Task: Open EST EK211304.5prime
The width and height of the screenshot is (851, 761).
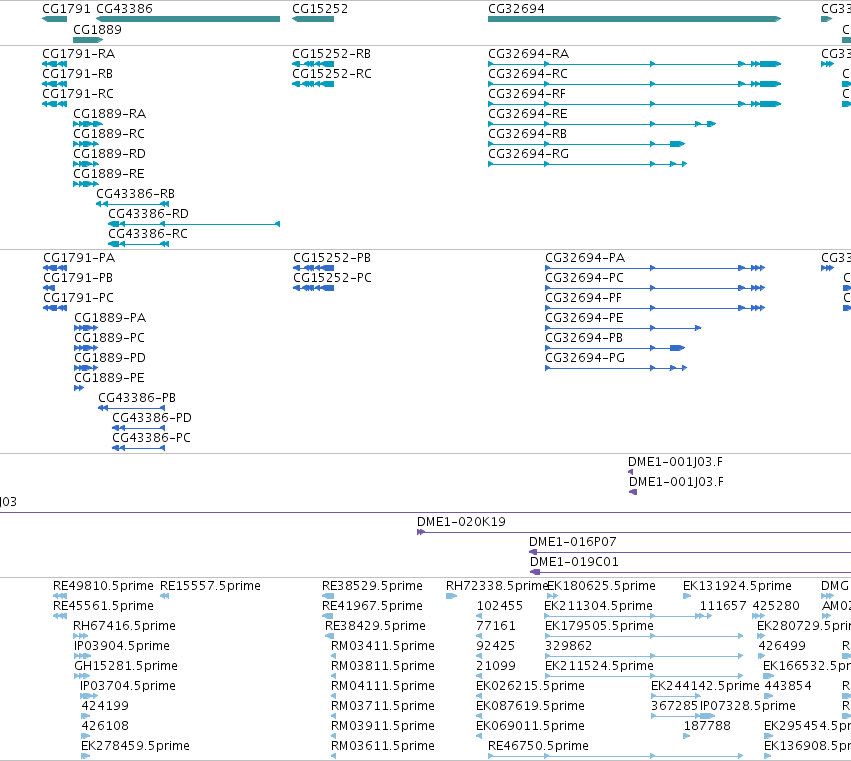Action: click(598, 606)
